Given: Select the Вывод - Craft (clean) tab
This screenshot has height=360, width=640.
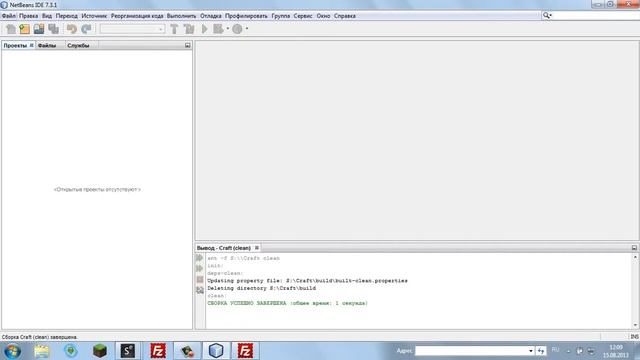Looking at the screenshot, I should (224, 248).
